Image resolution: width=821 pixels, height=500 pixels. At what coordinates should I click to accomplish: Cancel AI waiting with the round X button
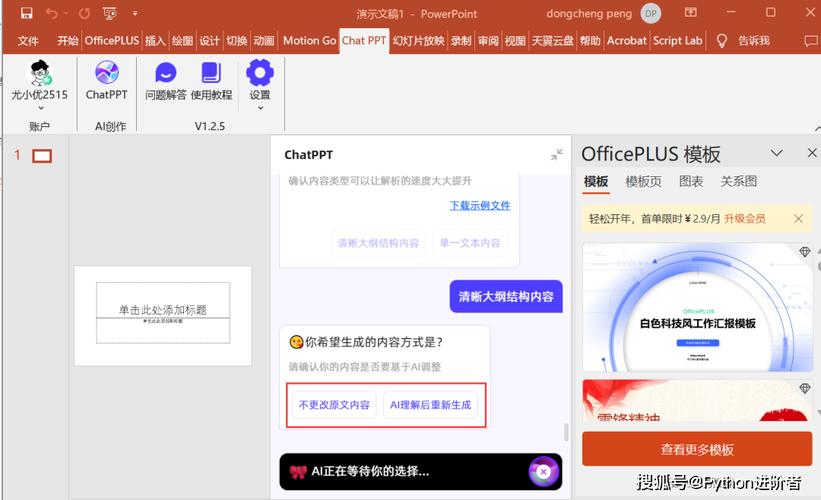(543, 472)
